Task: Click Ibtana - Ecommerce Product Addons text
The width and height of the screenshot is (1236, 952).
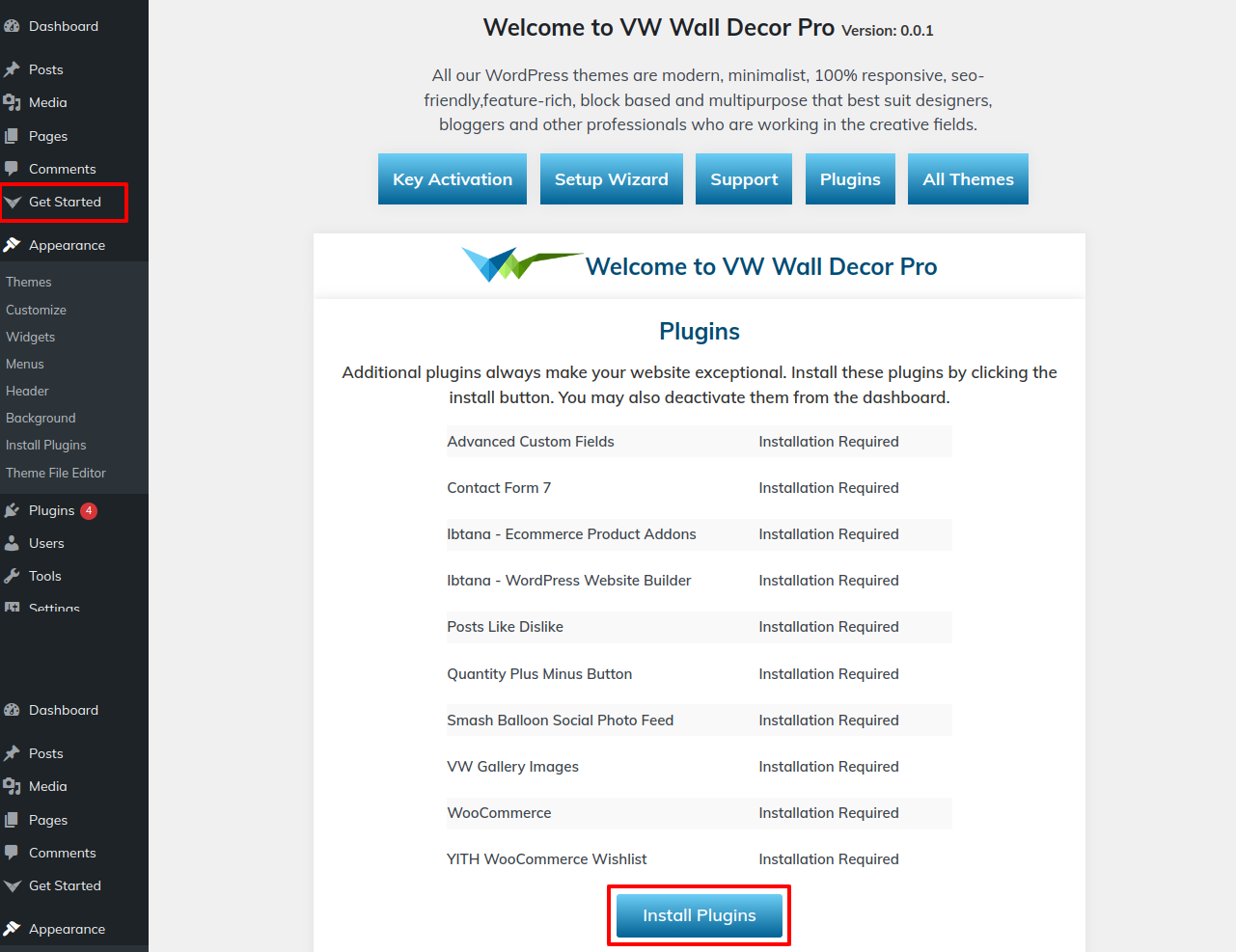Action: pos(571,534)
